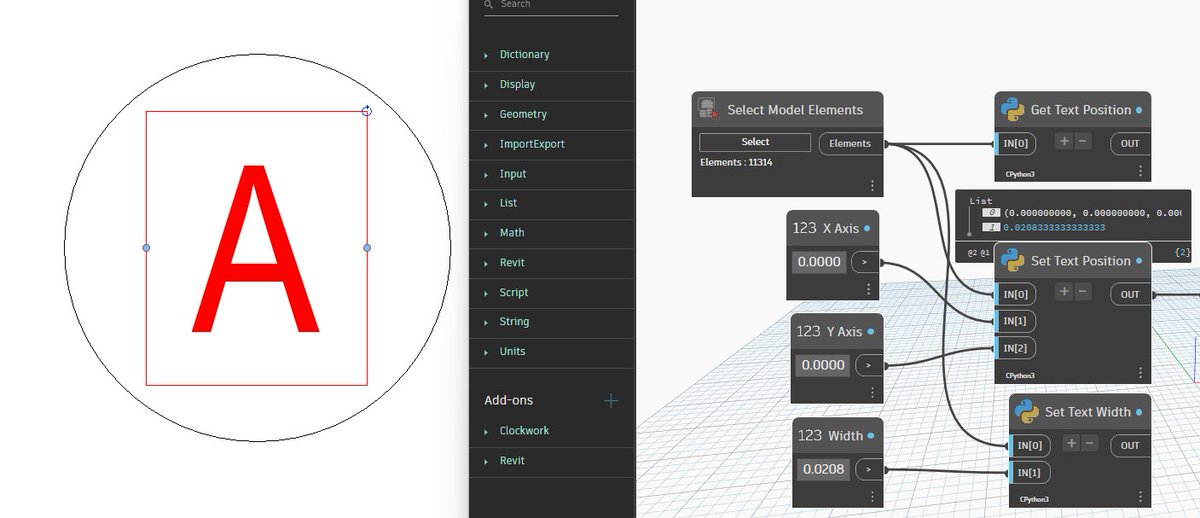Click the Python icon on Set Text Position
The height and width of the screenshot is (518, 1200).
[x=1012, y=260]
